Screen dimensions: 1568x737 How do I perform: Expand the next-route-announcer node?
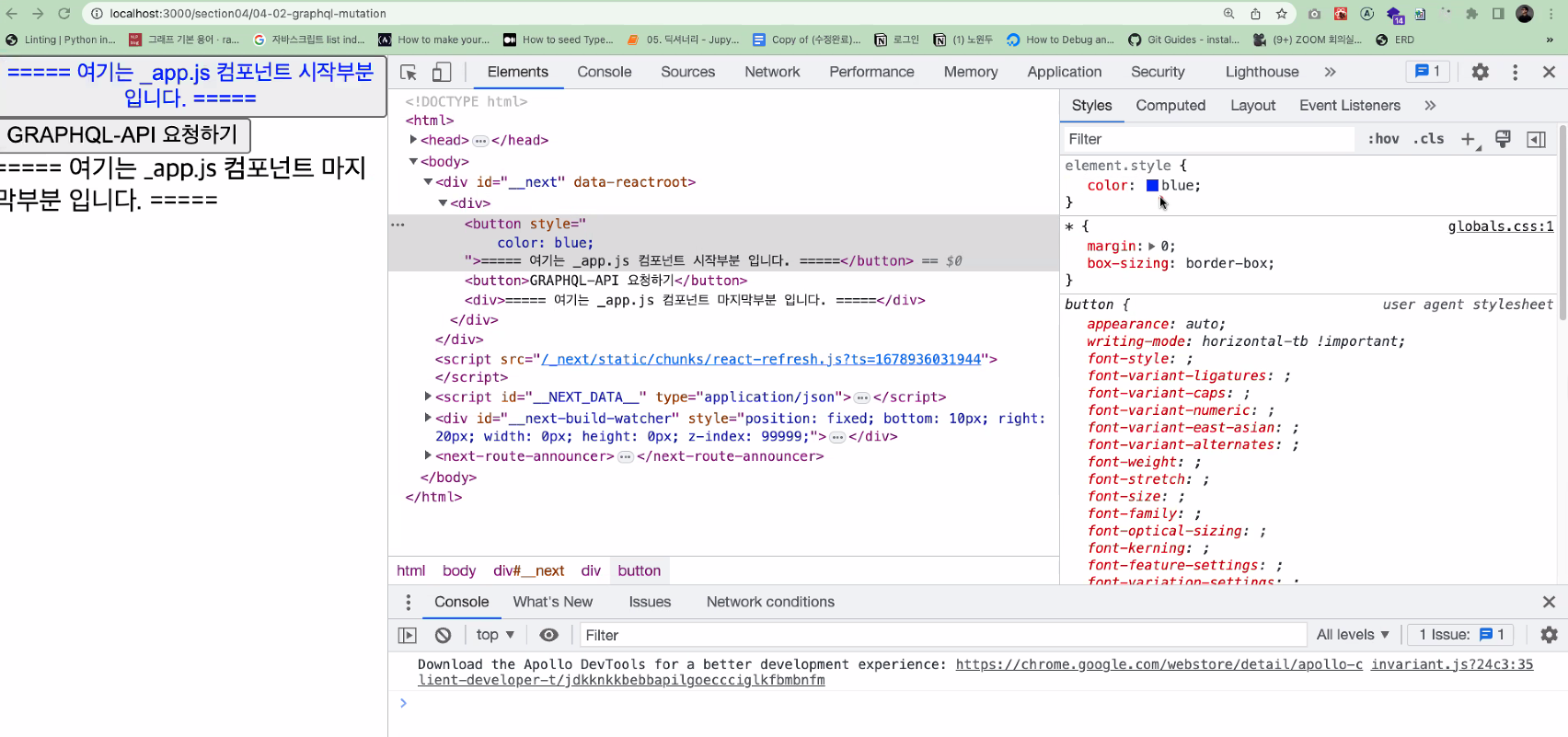(x=428, y=455)
